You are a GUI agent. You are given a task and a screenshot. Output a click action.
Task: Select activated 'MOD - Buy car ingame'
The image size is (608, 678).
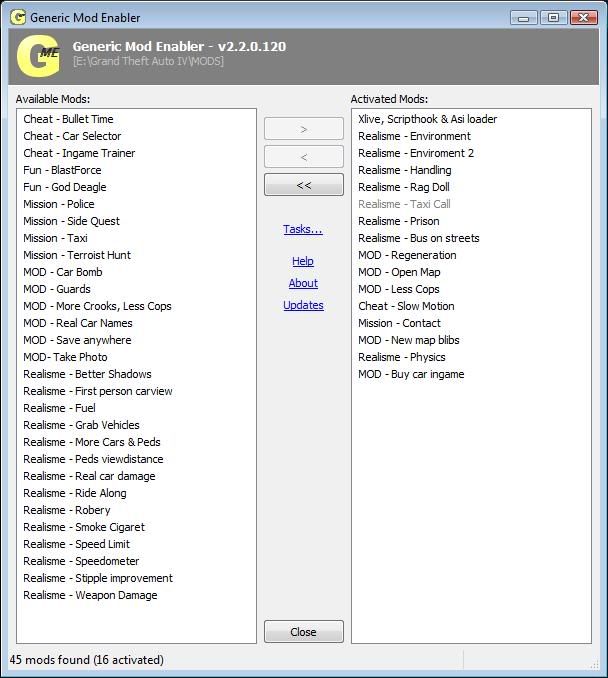pyautogui.click(x=411, y=374)
